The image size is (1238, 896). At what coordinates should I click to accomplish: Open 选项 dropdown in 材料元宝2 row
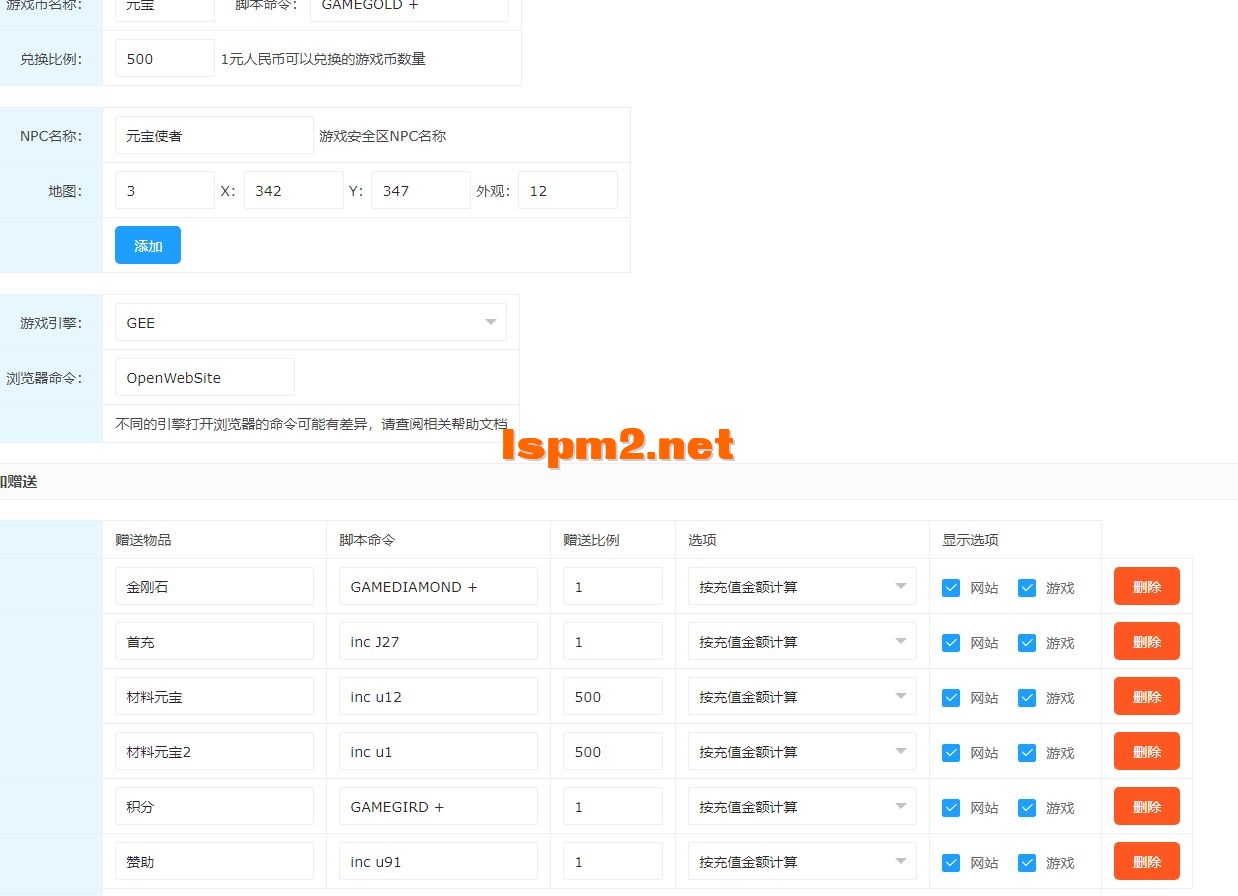point(802,751)
